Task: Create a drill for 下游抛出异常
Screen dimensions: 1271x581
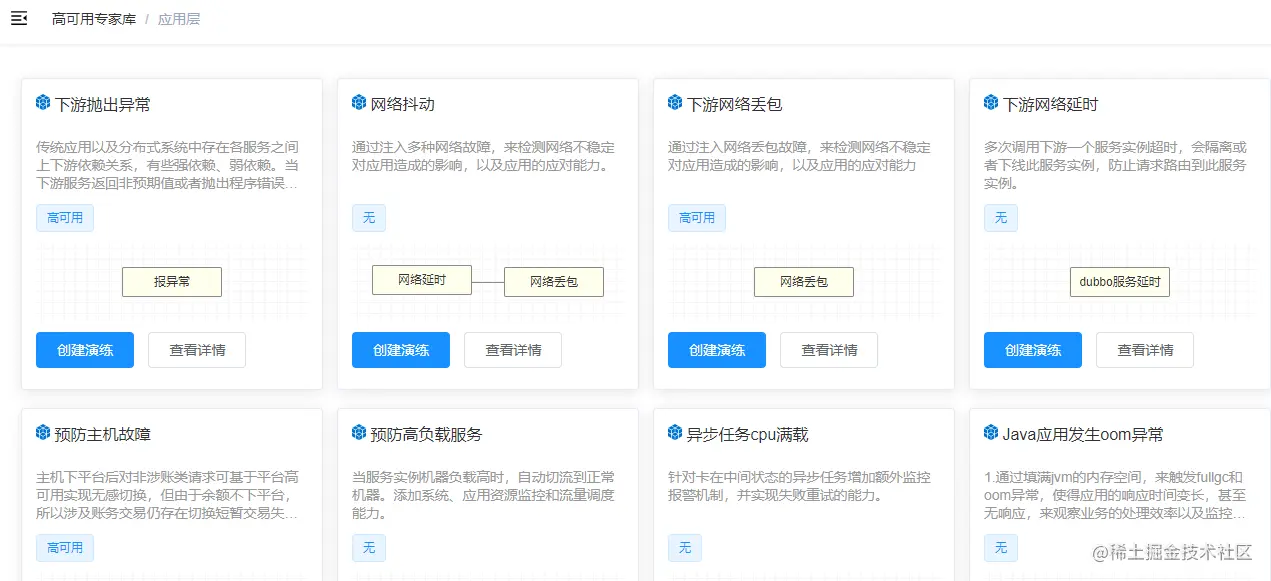Action: click(x=85, y=350)
